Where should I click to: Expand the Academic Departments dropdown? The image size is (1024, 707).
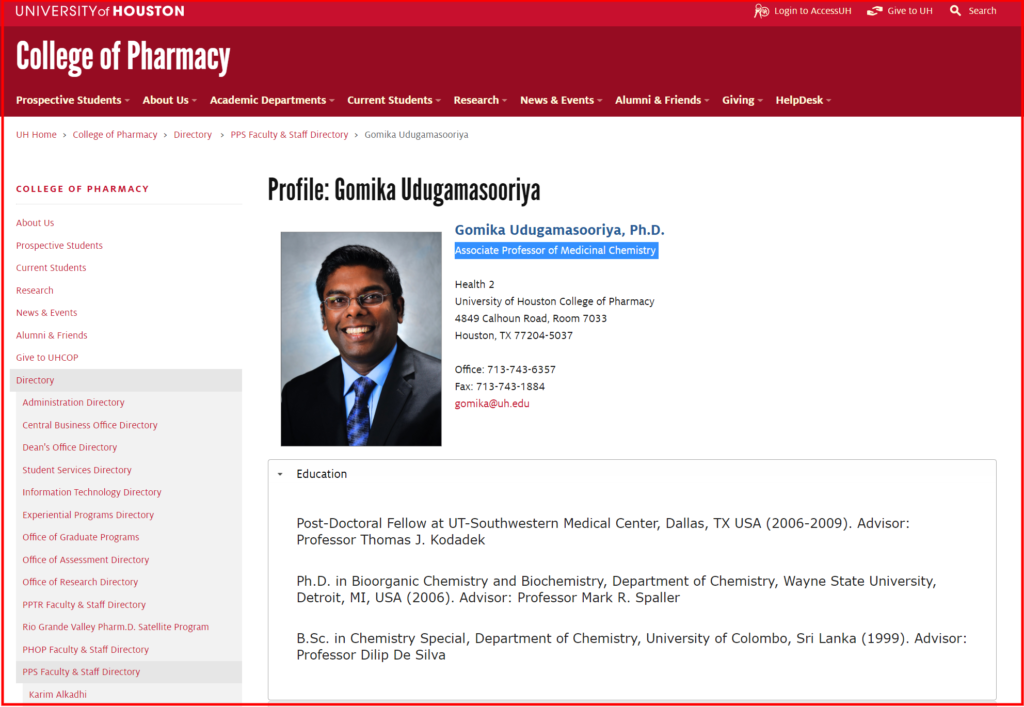pyautogui.click(x=272, y=100)
